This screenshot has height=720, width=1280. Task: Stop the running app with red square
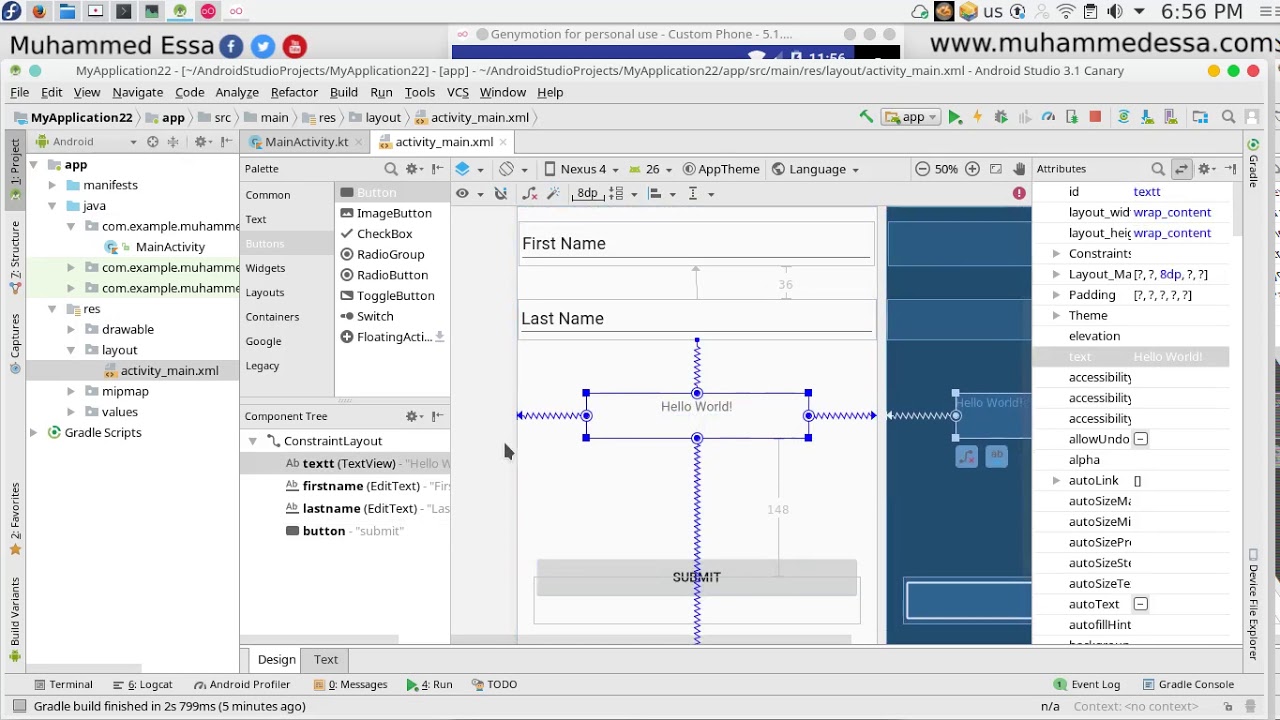[x=1095, y=117]
